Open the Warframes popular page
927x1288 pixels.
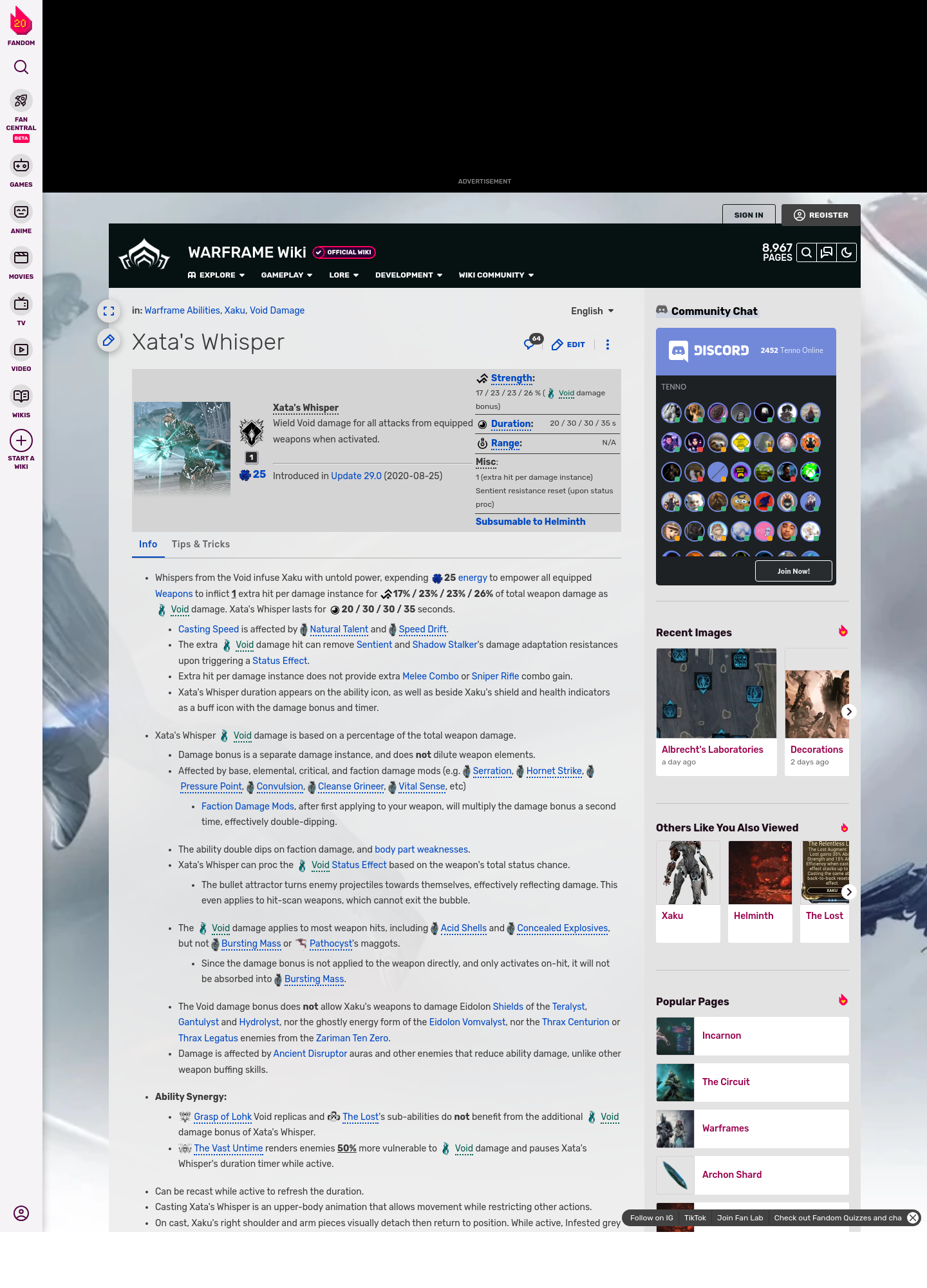click(753, 1128)
